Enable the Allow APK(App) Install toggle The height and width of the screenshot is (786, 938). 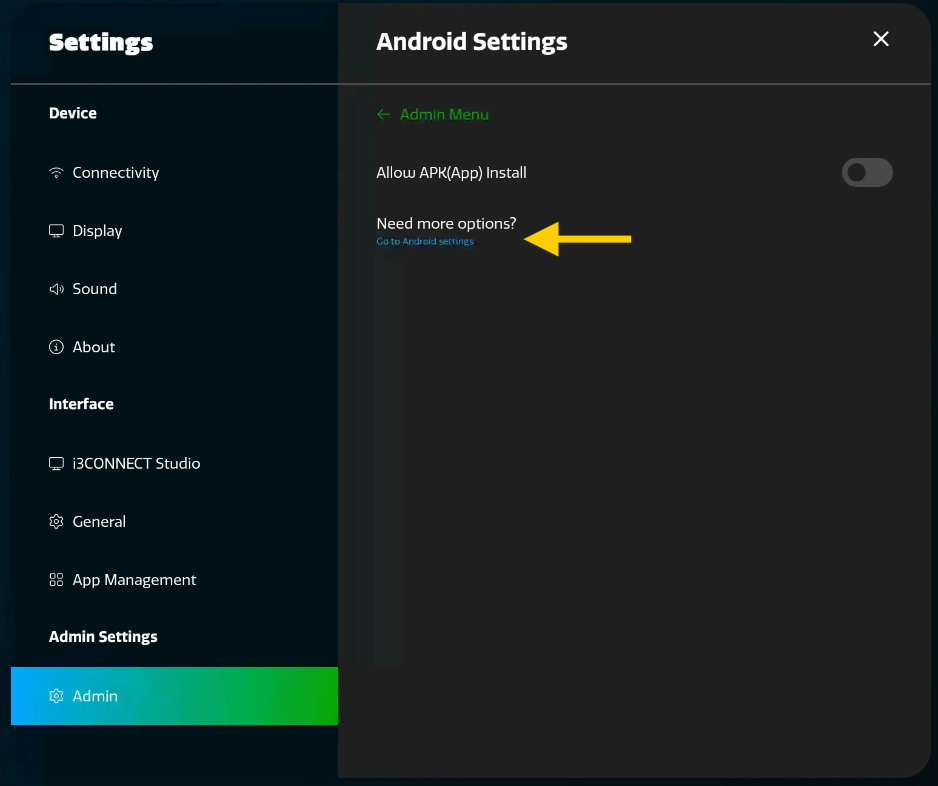[866, 173]
